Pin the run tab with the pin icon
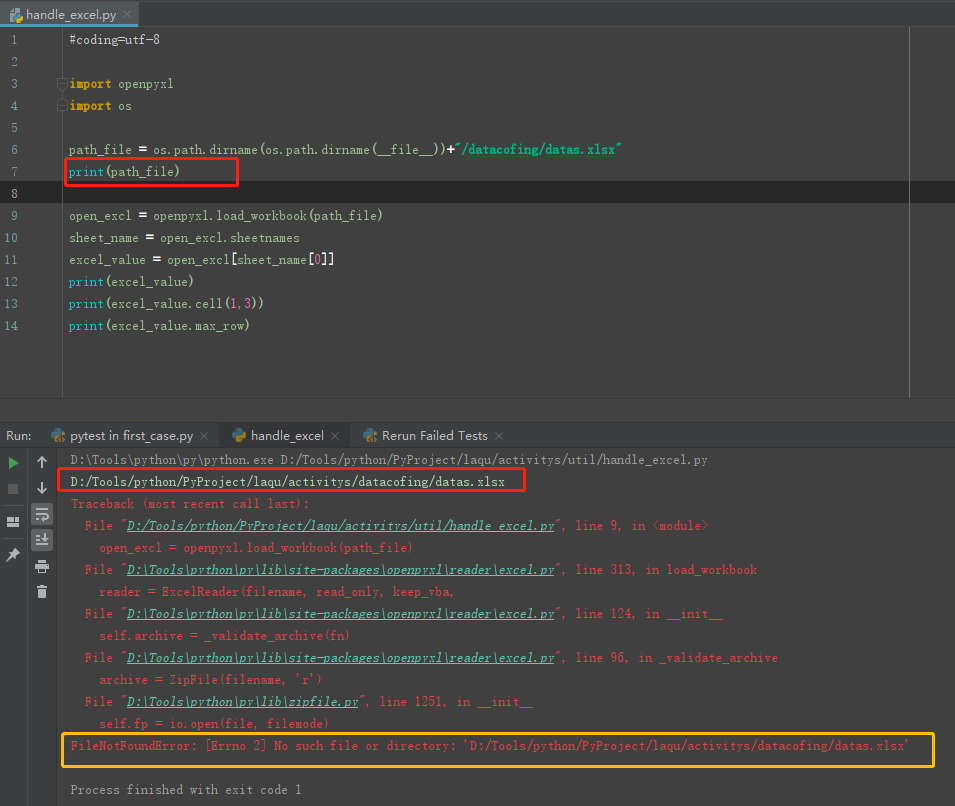The width and height of the screenshot is (955, 806). coord(13,554)
